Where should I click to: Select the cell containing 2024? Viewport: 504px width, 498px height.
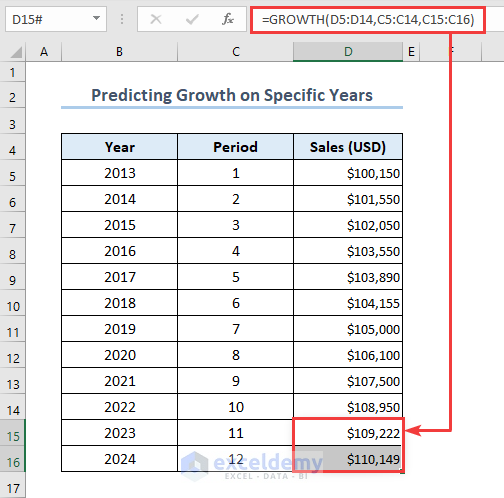[x=119, y=459]
